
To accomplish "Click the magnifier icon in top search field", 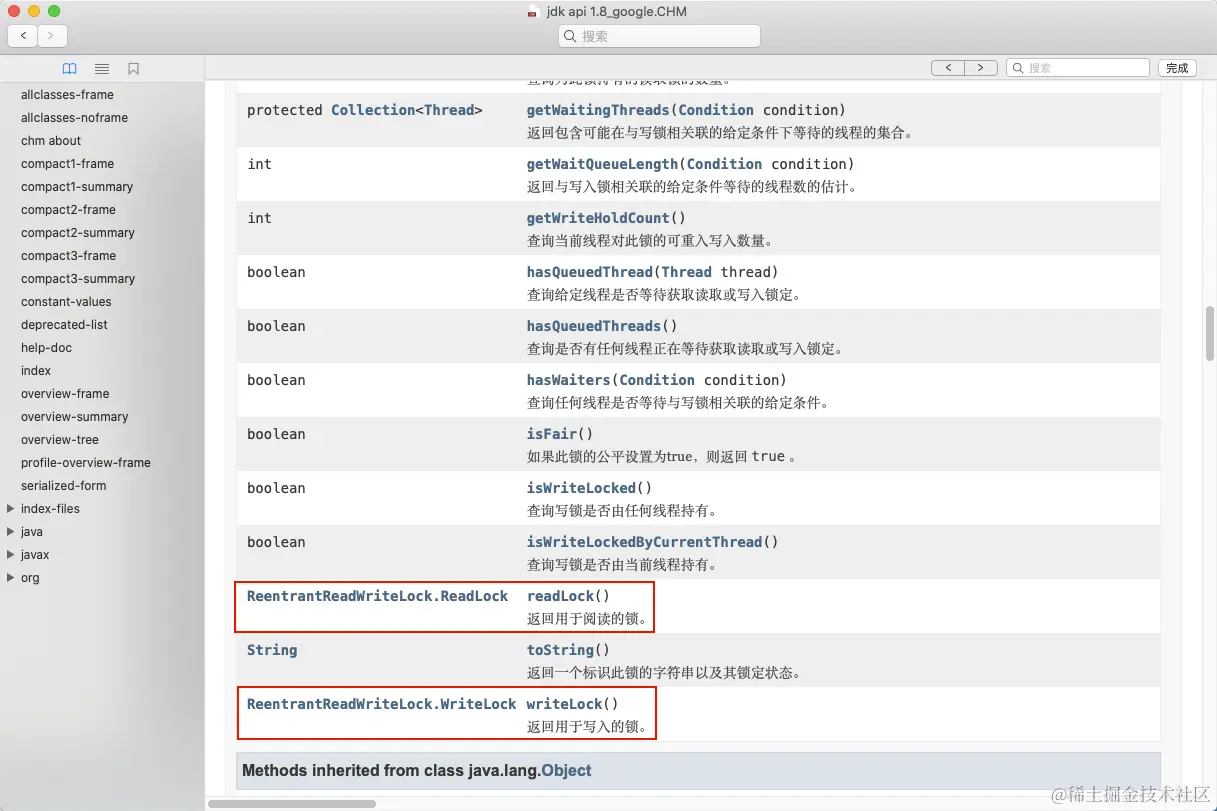I will 570,36.
